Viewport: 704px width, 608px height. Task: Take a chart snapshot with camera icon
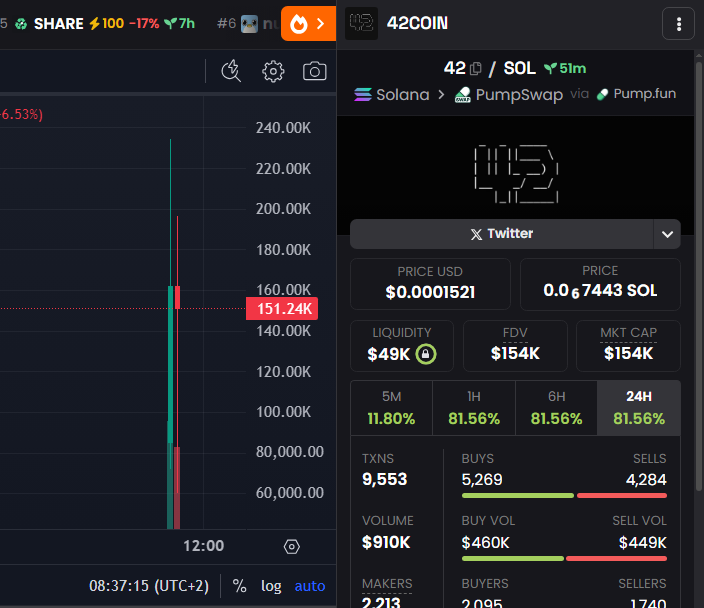coord(314,71)
